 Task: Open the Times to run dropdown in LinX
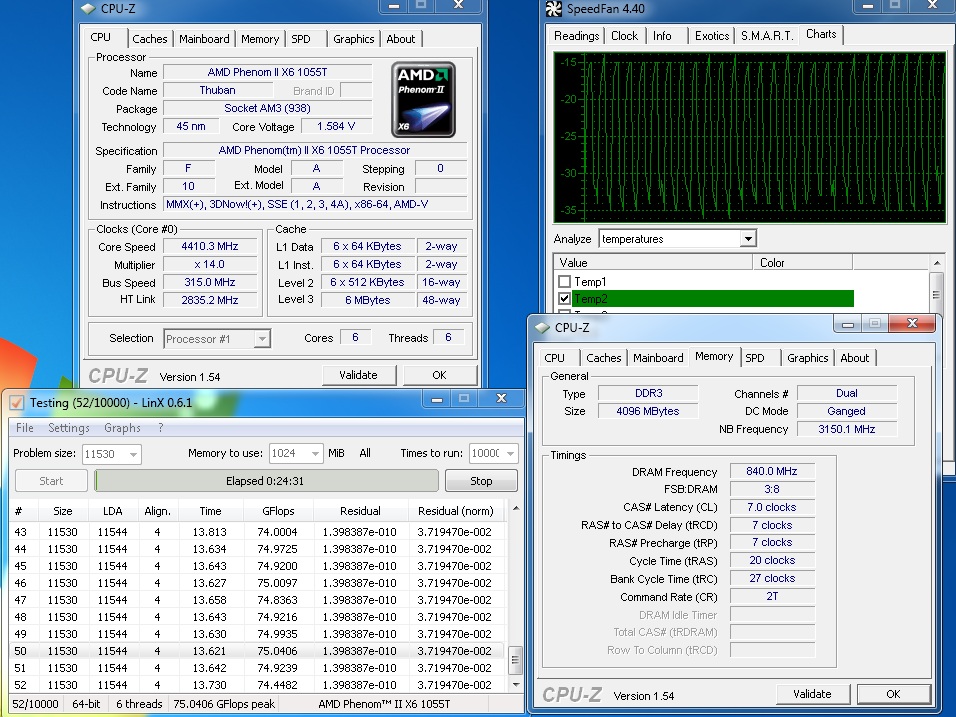click(510, 454)
